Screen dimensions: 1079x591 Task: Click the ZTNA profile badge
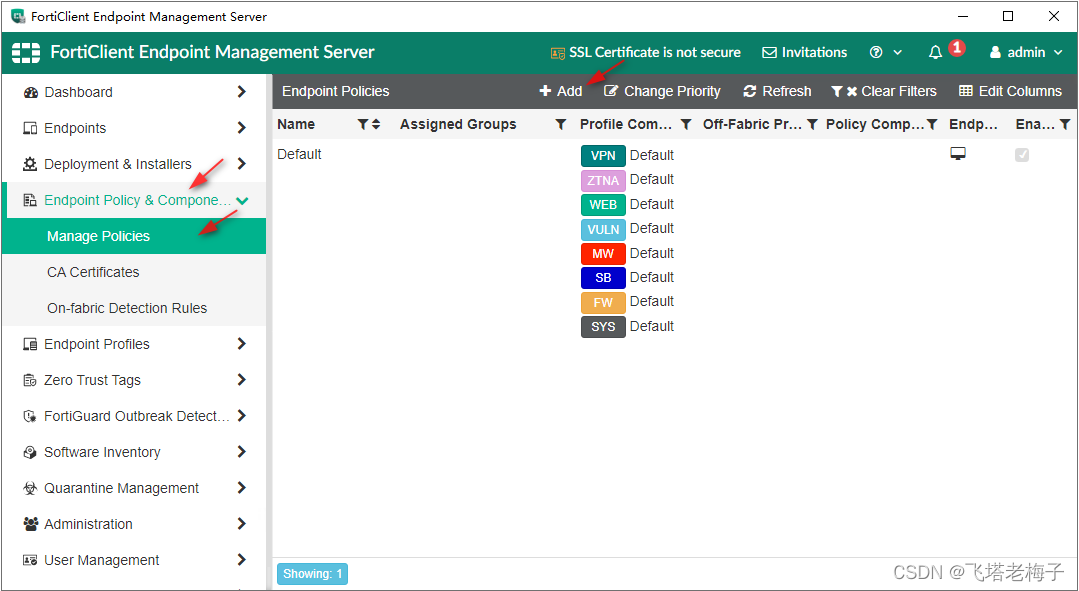(603, 180)
